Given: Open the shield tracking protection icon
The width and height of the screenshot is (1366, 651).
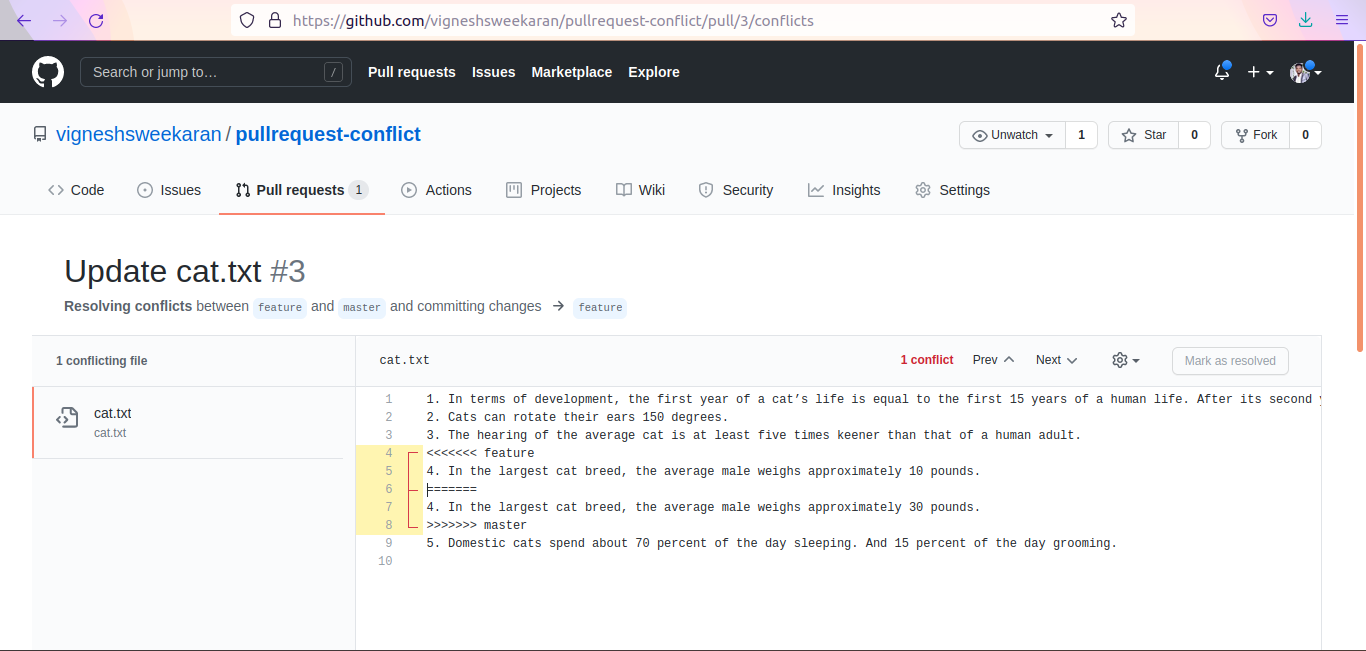Looking at the screenshot, I should coord(247,20).
